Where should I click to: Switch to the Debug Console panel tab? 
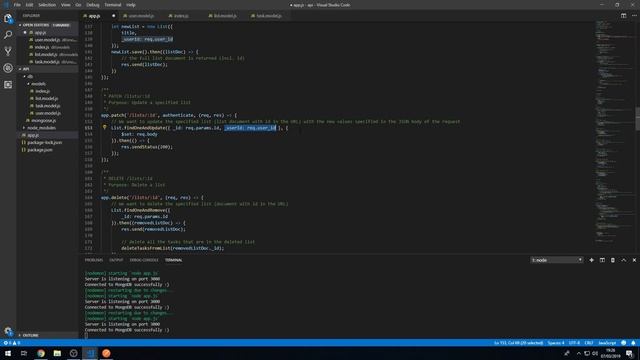144,260
